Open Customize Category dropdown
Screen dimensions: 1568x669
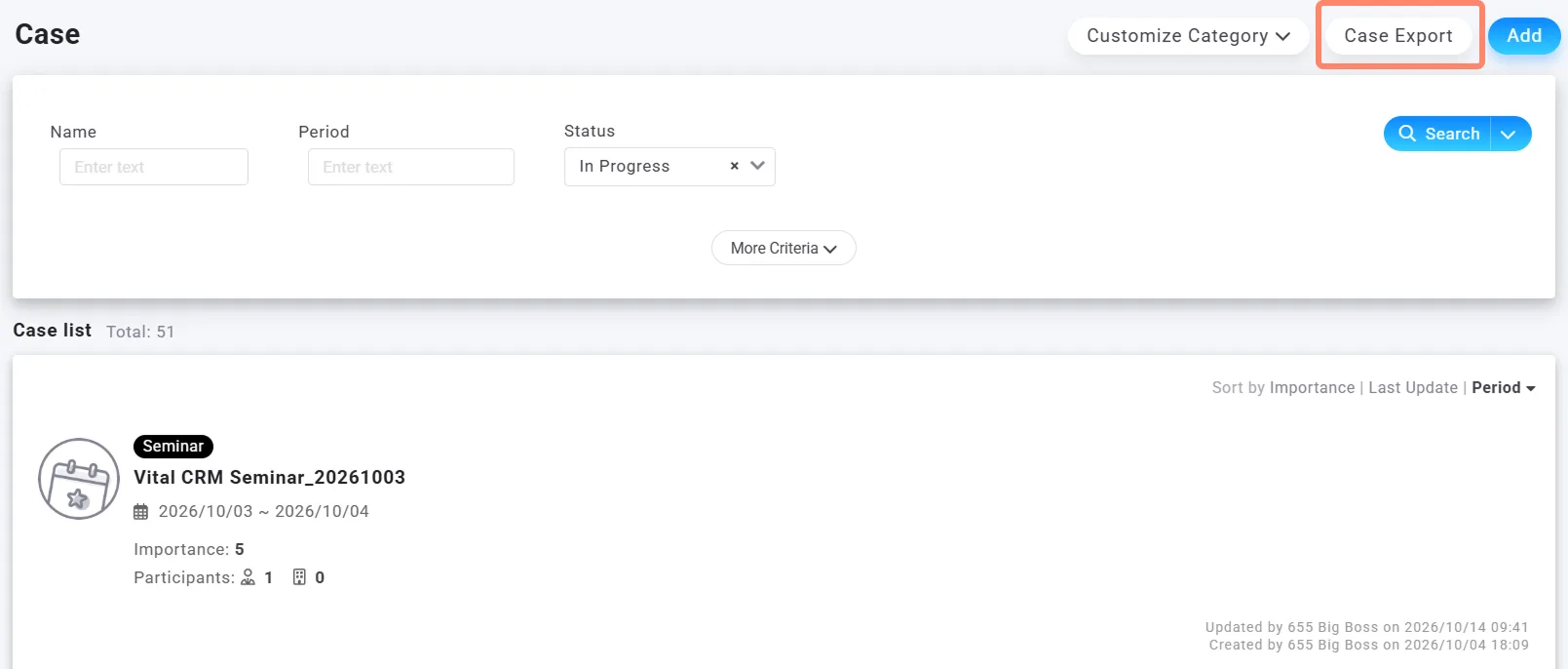[x=1188, y=36]
